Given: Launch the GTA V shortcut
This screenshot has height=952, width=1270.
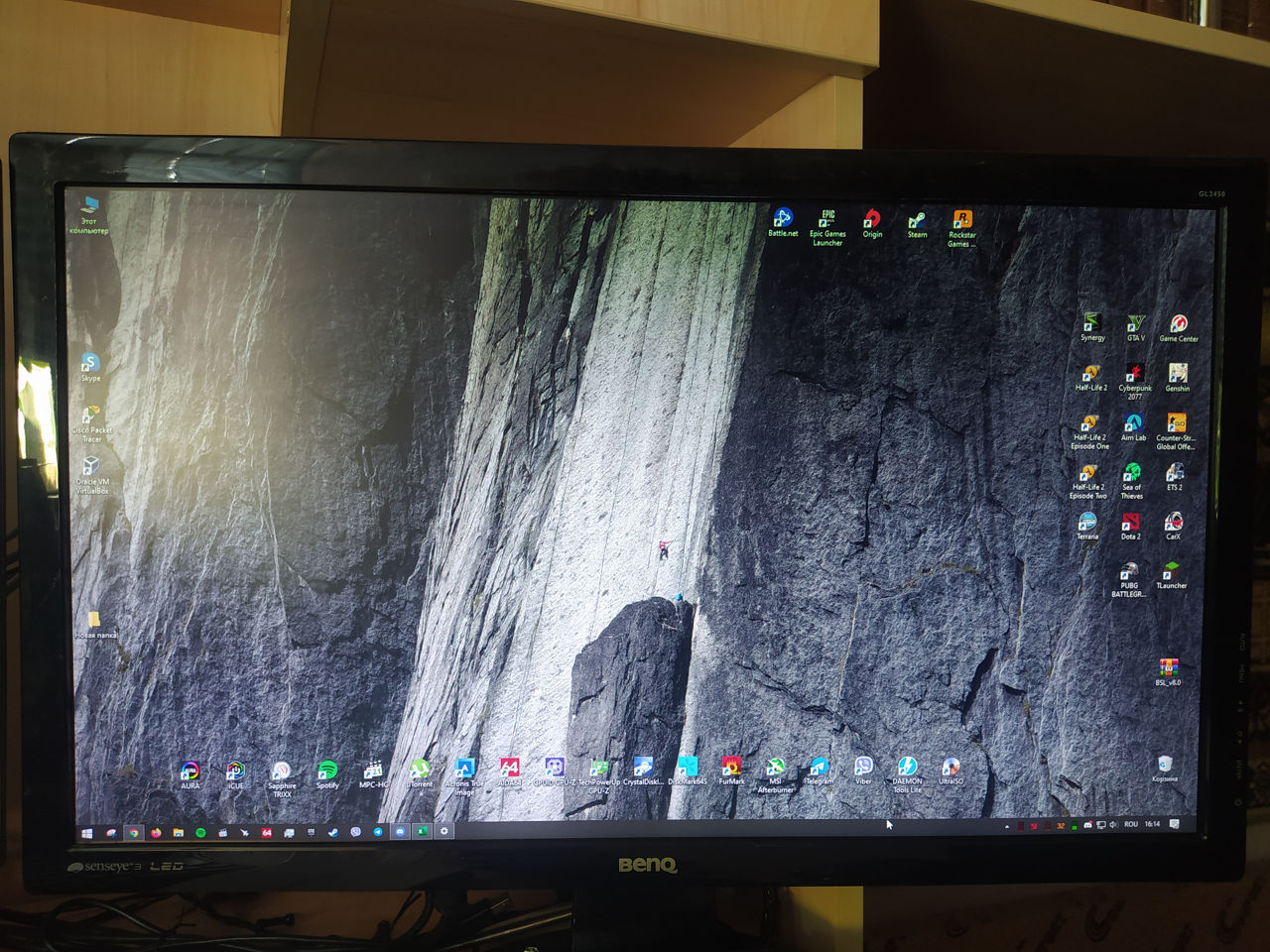Looking at the screenshot, I should tap(1135, 328).
